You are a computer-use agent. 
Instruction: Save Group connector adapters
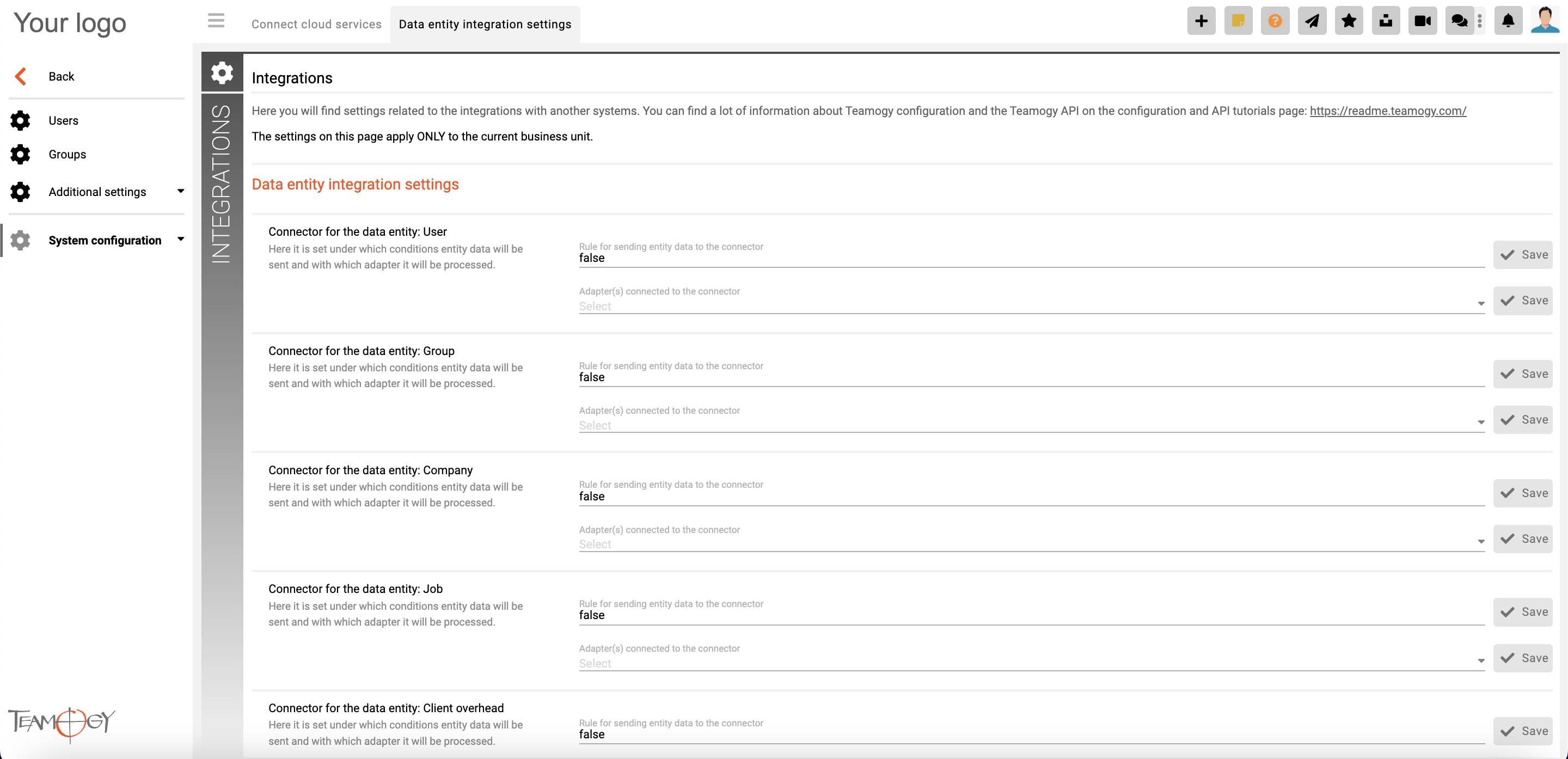coord(1522,420)
